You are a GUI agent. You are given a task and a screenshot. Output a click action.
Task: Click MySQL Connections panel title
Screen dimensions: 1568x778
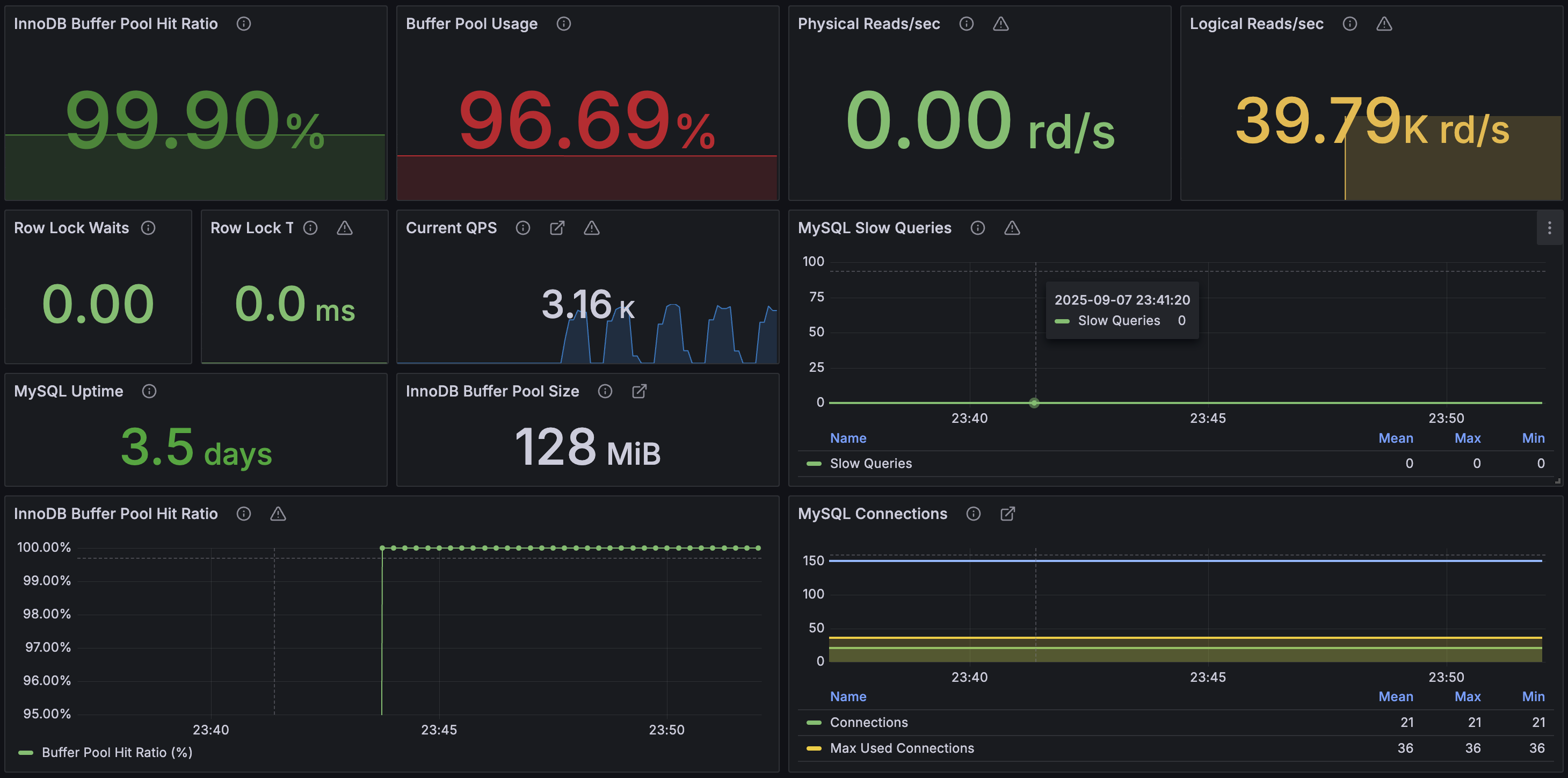click(872, 514)
